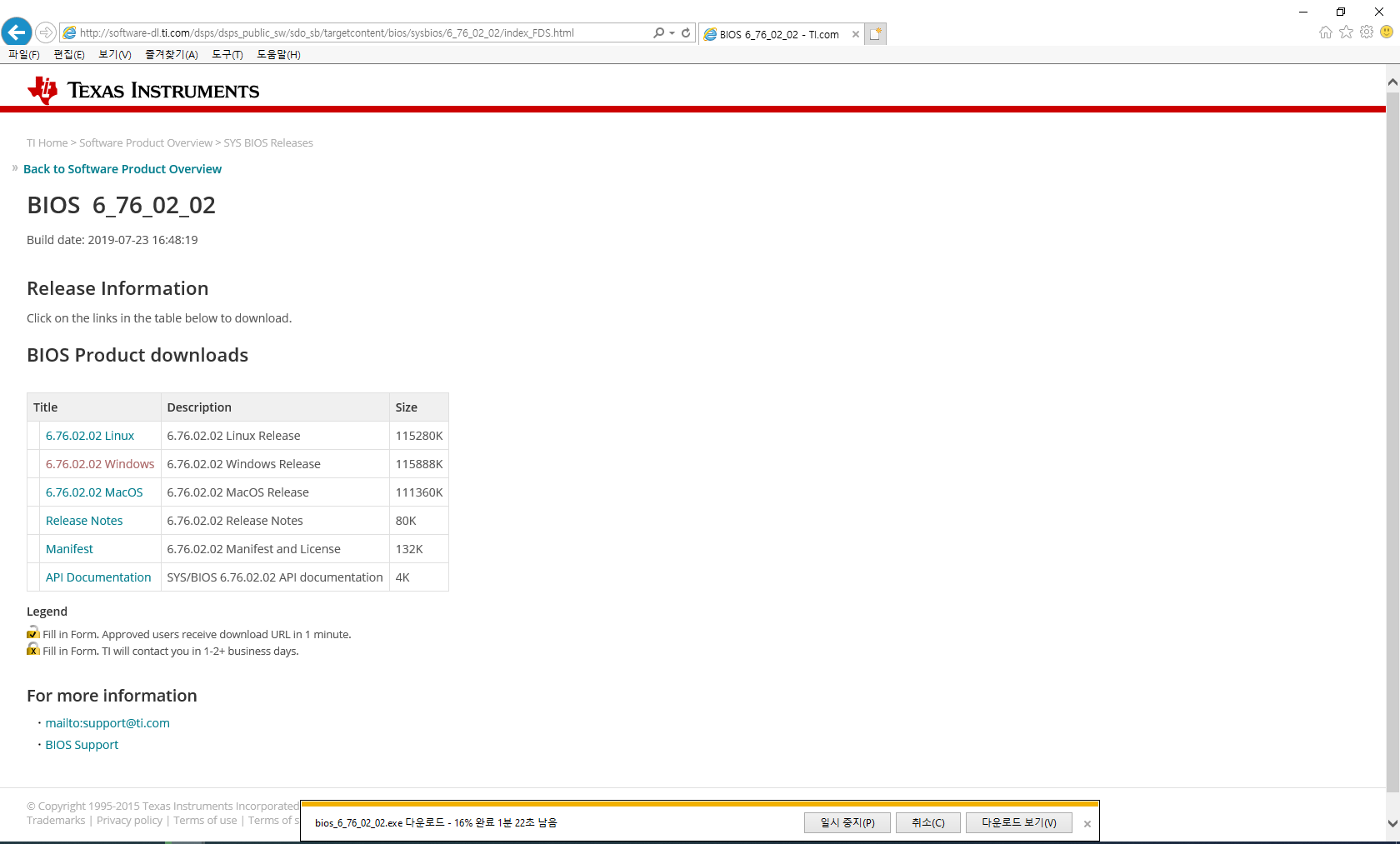Open Terms of use footer link
The height and width of the screenshot is (844, 1400).
pos(205,821)
